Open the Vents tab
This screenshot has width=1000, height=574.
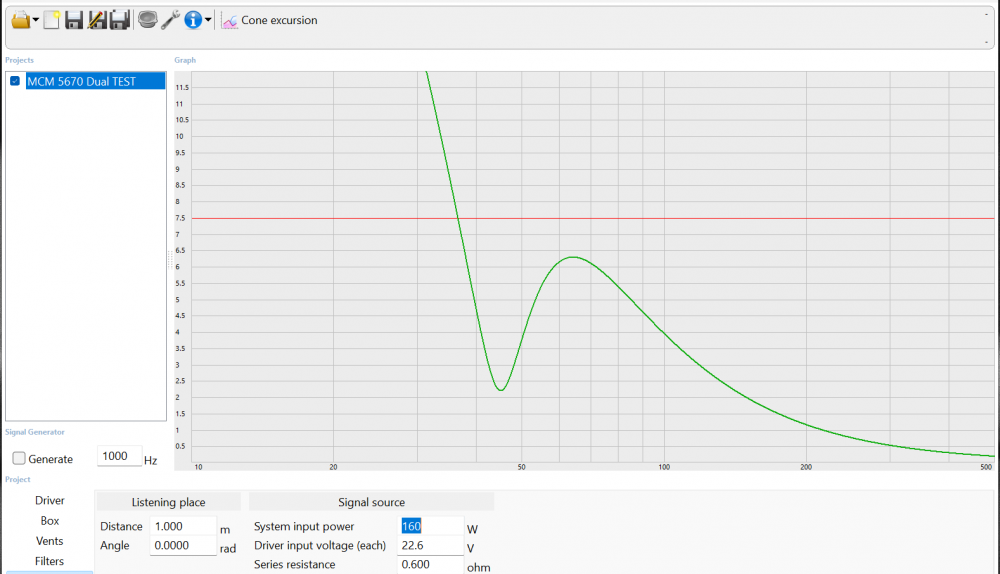50,541
